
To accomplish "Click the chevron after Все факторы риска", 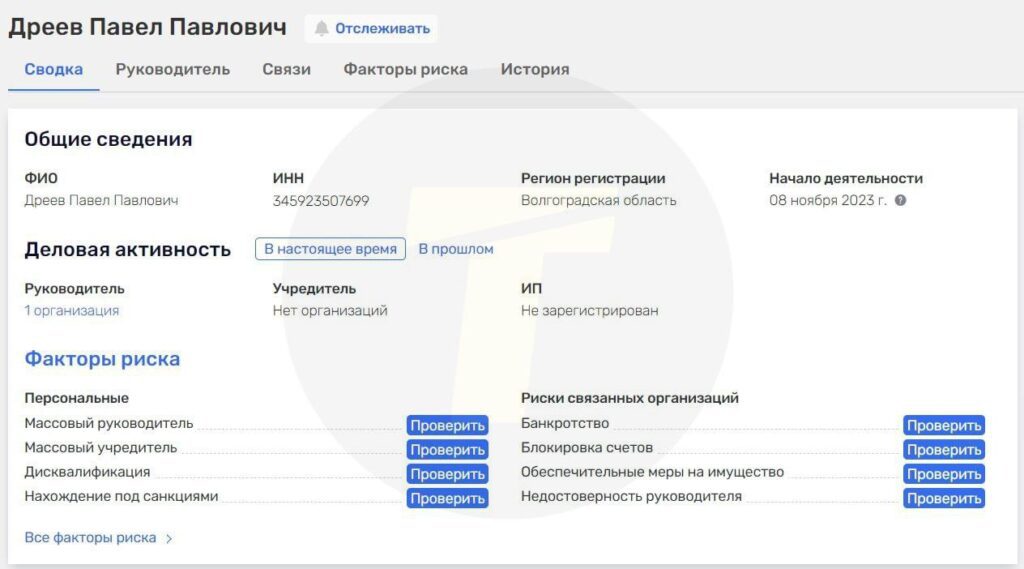I will (x=169, y=538).
